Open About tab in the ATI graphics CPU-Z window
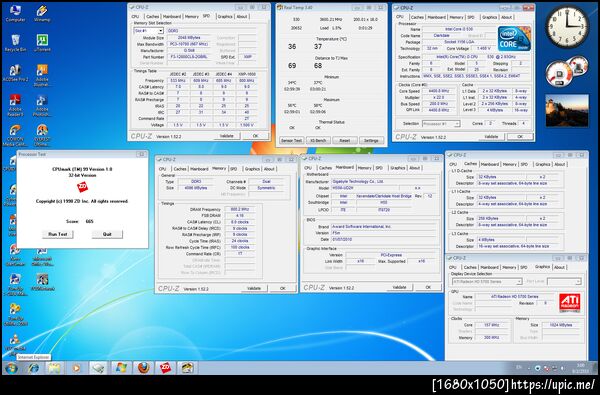This screenshot has height=395, width=600. pyautogui.click(x=559, y=267)
